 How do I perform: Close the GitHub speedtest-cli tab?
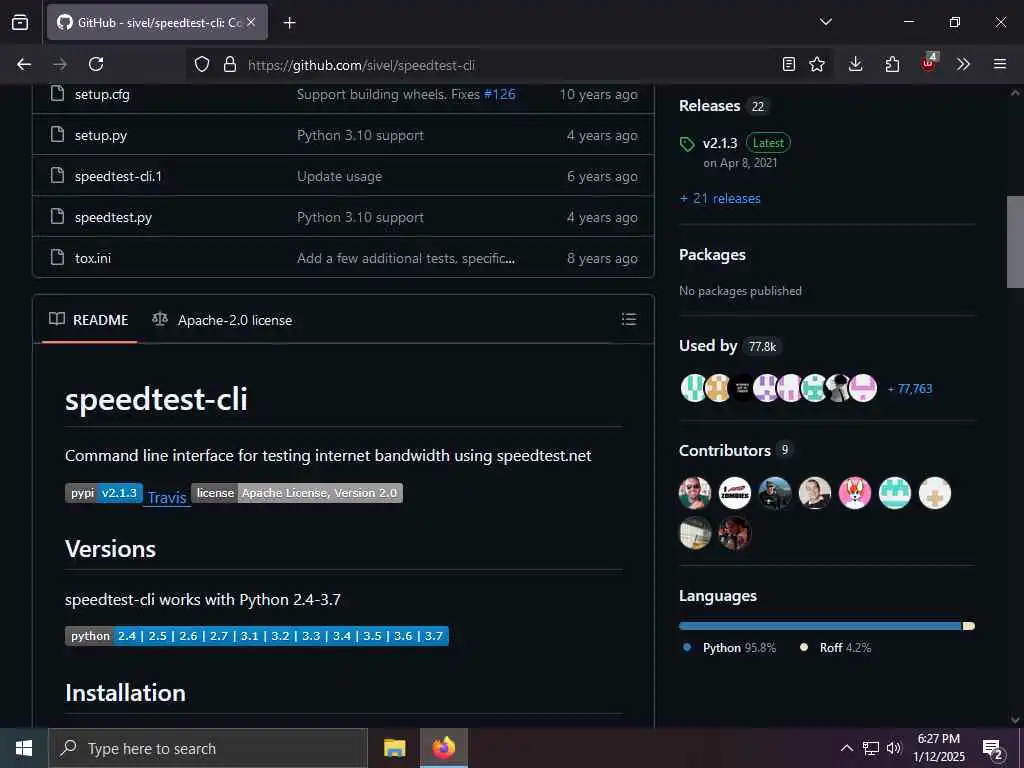251,22
